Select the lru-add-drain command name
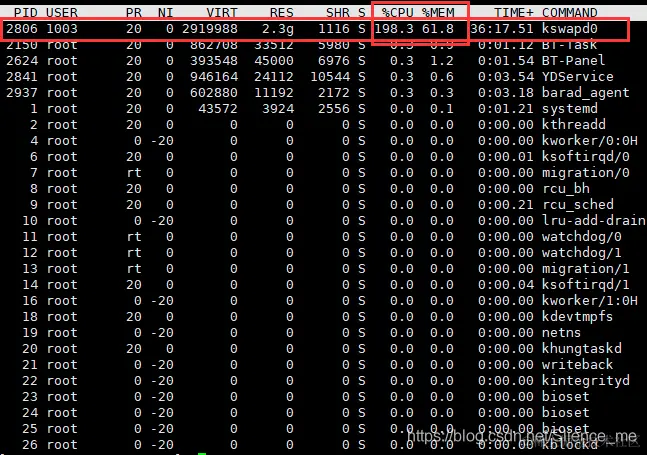 click(593, 221)
